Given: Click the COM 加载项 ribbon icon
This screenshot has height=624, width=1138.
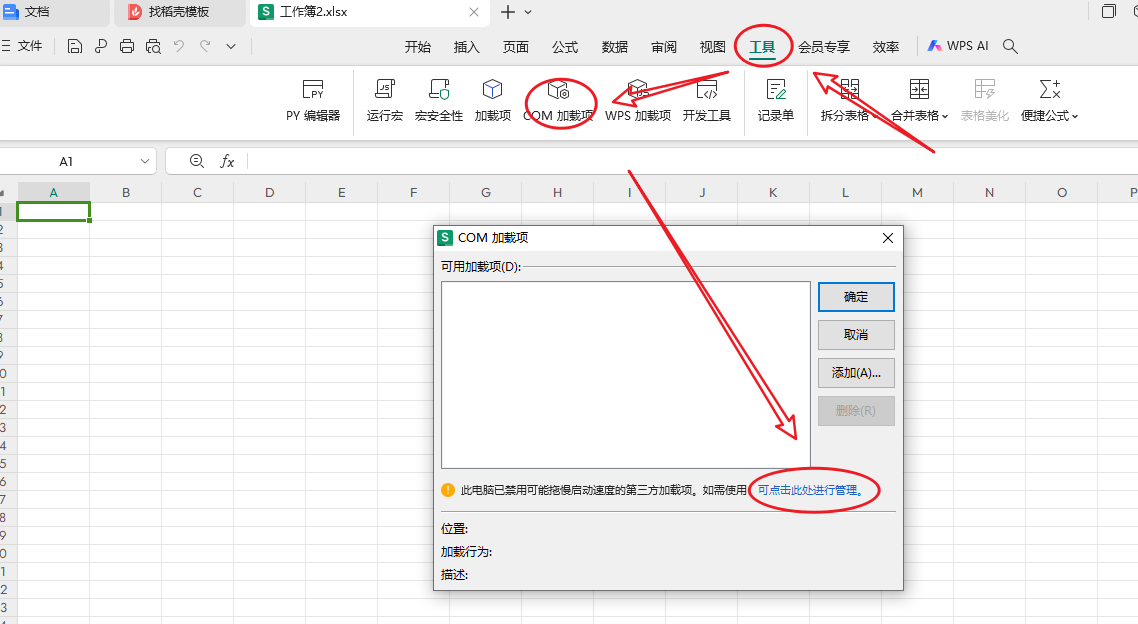Looking at the screenshot, I should (558, 101).
